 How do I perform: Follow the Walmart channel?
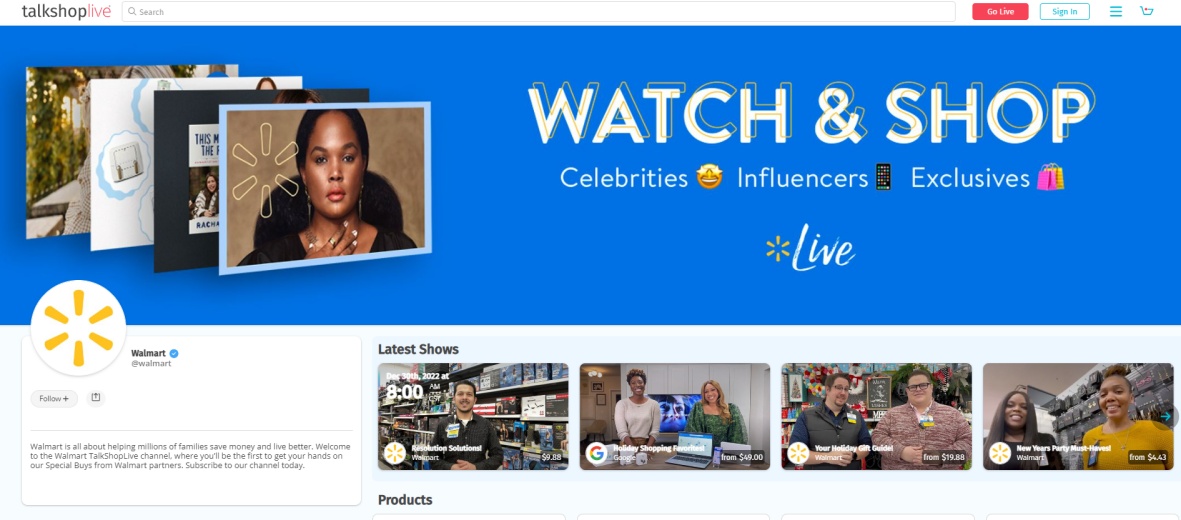click(x=54, y=399)
